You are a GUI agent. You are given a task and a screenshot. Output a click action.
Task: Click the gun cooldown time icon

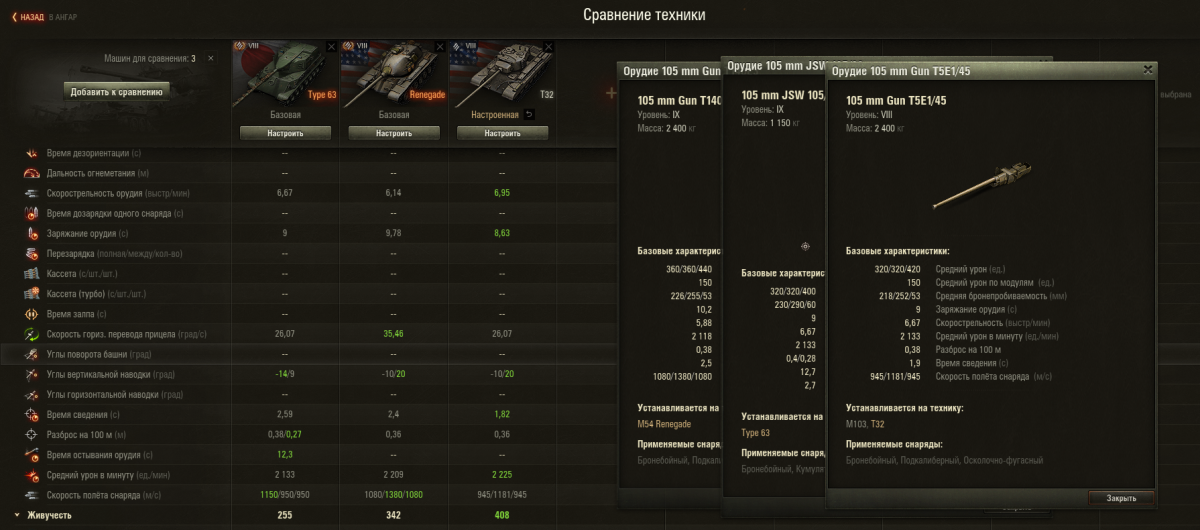pyautogui.click(x=31, y=454)
